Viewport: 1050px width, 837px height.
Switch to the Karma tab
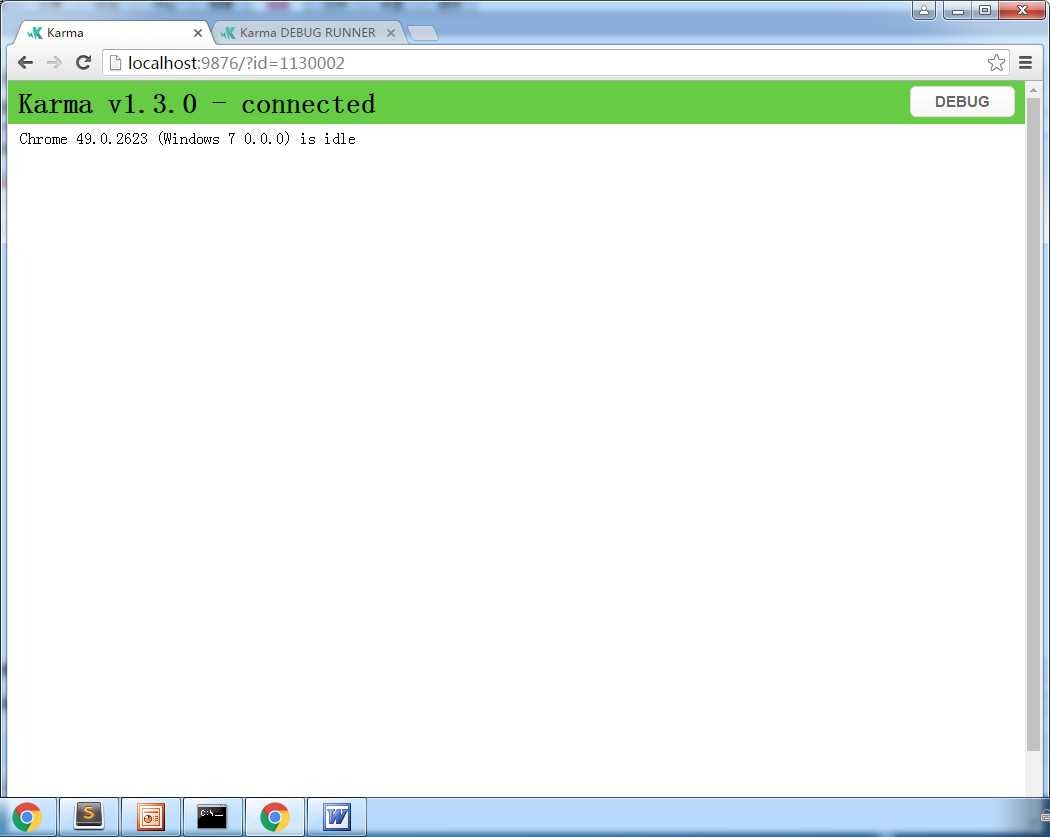point(114,33)
